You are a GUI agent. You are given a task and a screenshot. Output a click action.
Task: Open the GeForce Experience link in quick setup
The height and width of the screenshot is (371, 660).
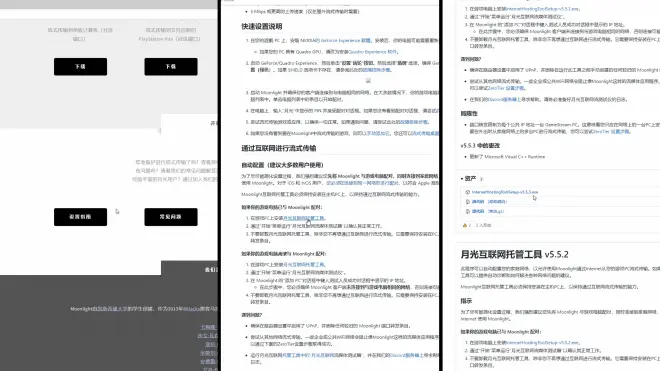[x=345, y=41]
